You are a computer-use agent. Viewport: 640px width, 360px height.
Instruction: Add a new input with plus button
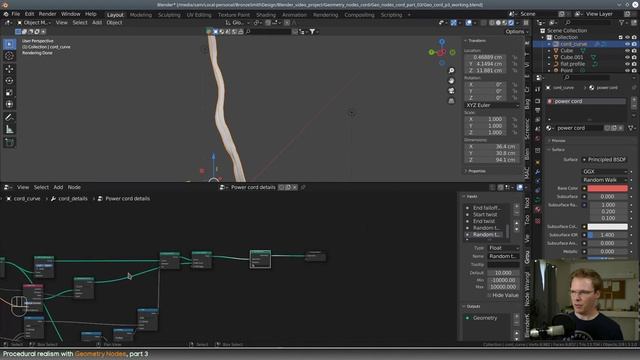(x=517, y=207)
